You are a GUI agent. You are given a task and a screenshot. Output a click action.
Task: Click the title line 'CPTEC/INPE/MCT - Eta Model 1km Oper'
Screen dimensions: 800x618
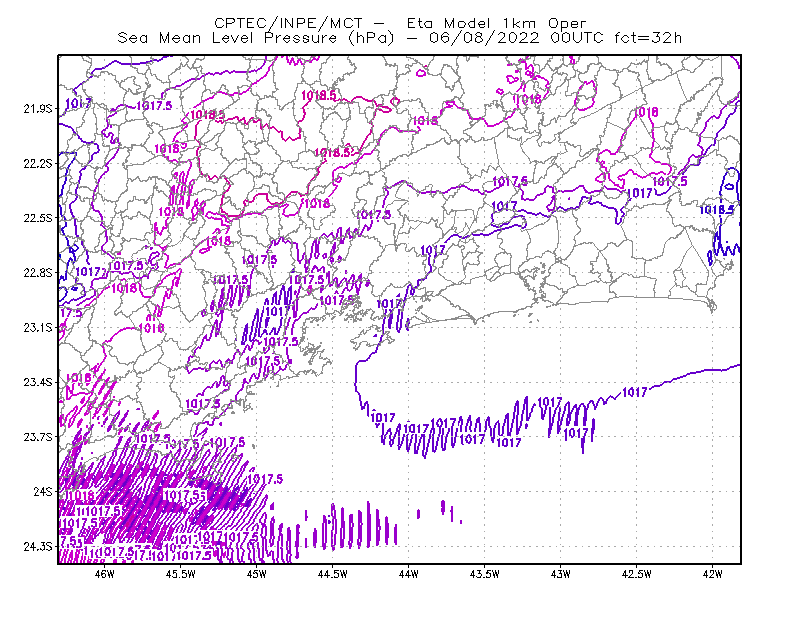400,23
